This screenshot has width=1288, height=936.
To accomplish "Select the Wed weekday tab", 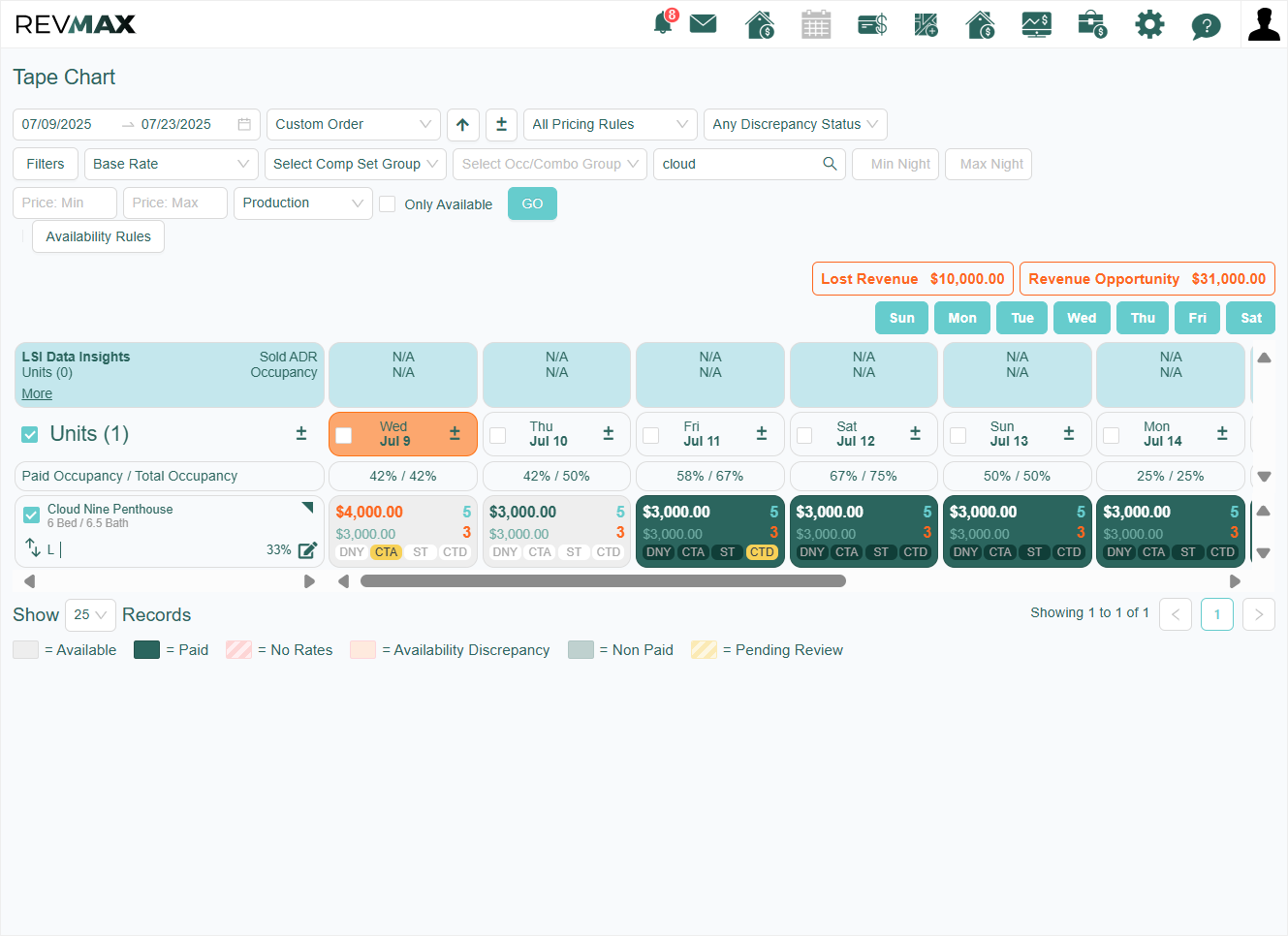I will coord(1082,318).
